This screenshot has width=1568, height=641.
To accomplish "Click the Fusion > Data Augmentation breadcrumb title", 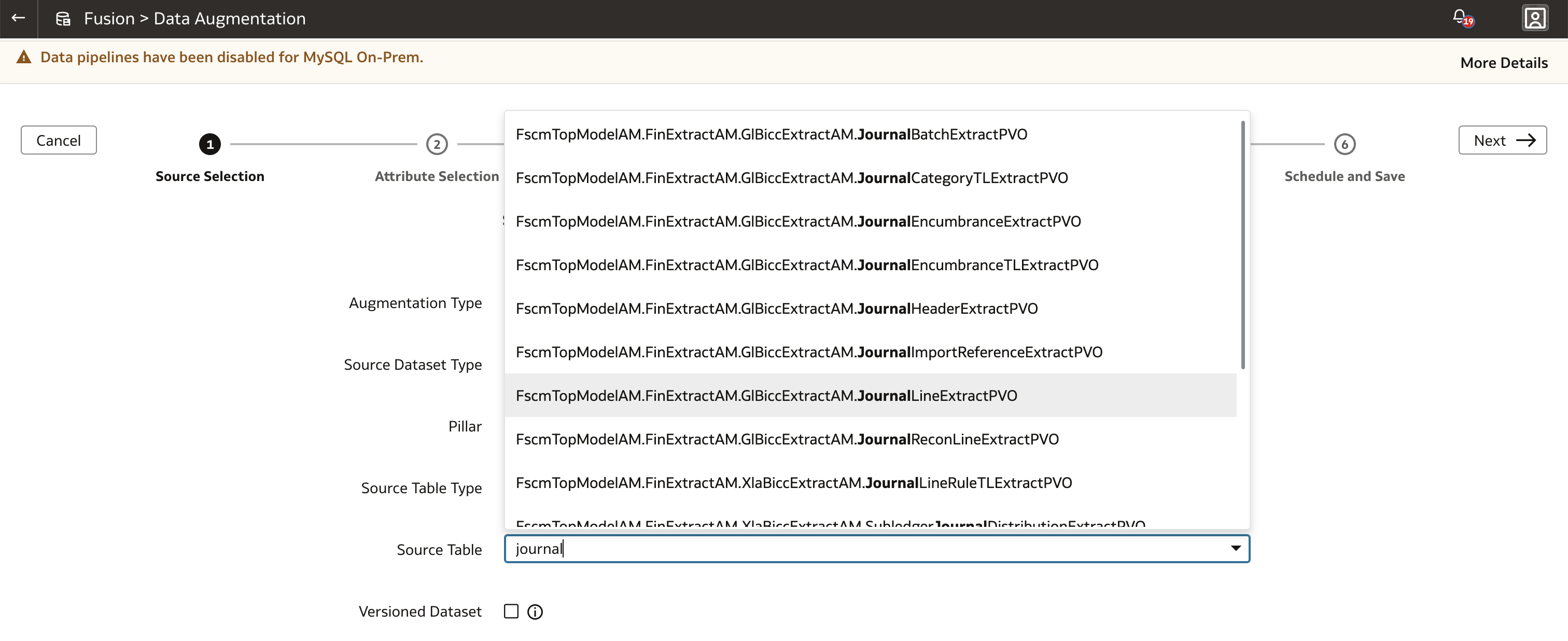I will click(x=195, y=19).
